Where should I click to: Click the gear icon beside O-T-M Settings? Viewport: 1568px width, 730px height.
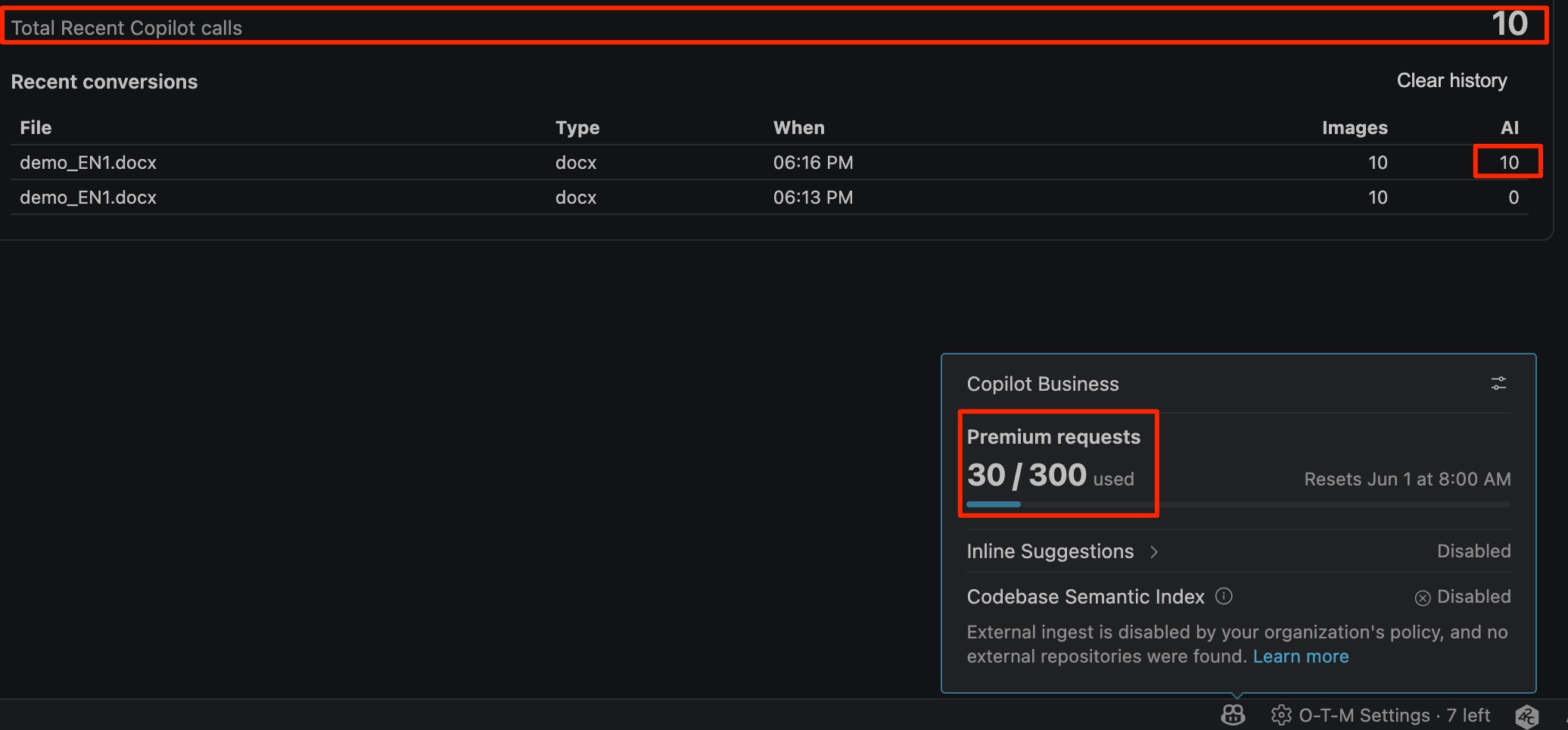(x=1281, y=715)
